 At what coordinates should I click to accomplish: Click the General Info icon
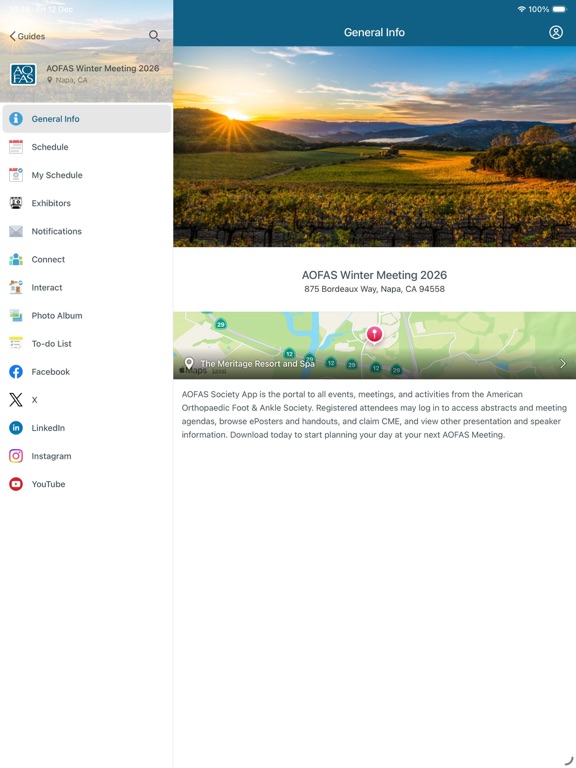[16, 119]
